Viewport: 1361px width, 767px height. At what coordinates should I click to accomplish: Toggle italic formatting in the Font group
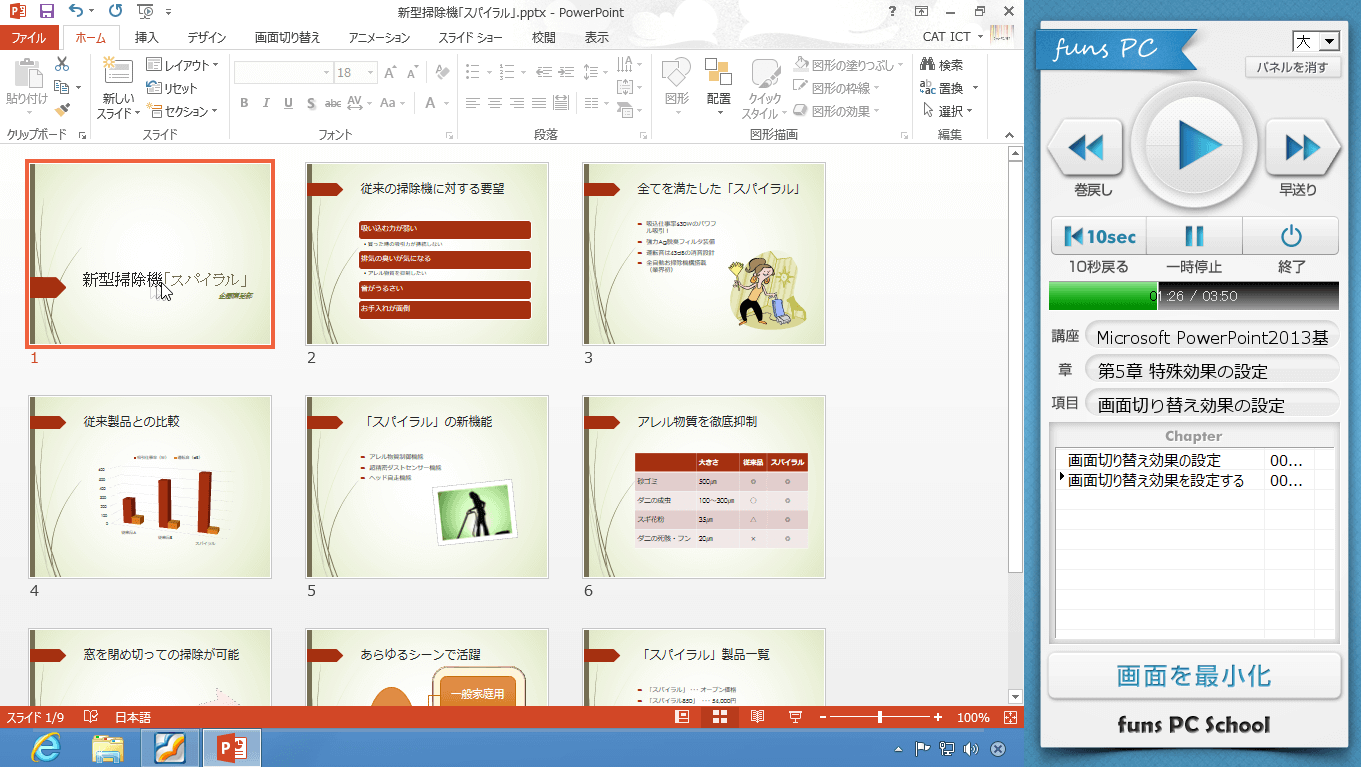tap(265, 103)
